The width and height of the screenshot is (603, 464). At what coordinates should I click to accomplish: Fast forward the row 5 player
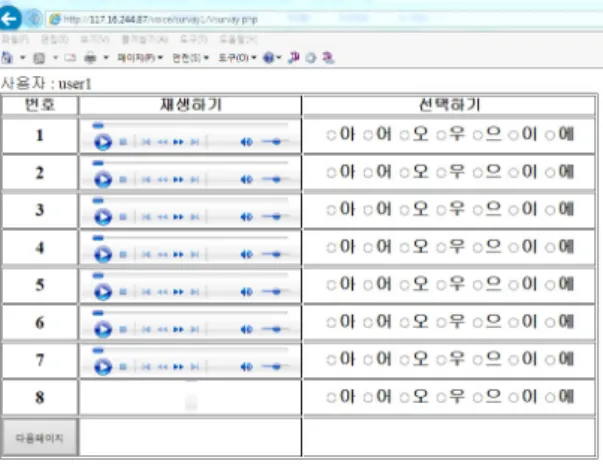[178, 292]
